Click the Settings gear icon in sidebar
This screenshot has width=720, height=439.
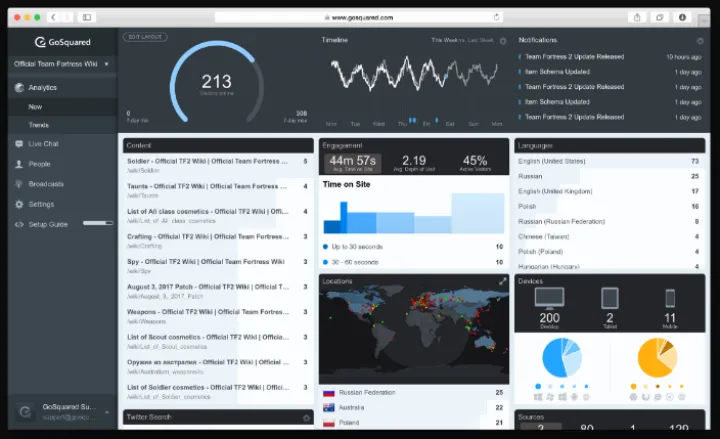tap(19, 204)
